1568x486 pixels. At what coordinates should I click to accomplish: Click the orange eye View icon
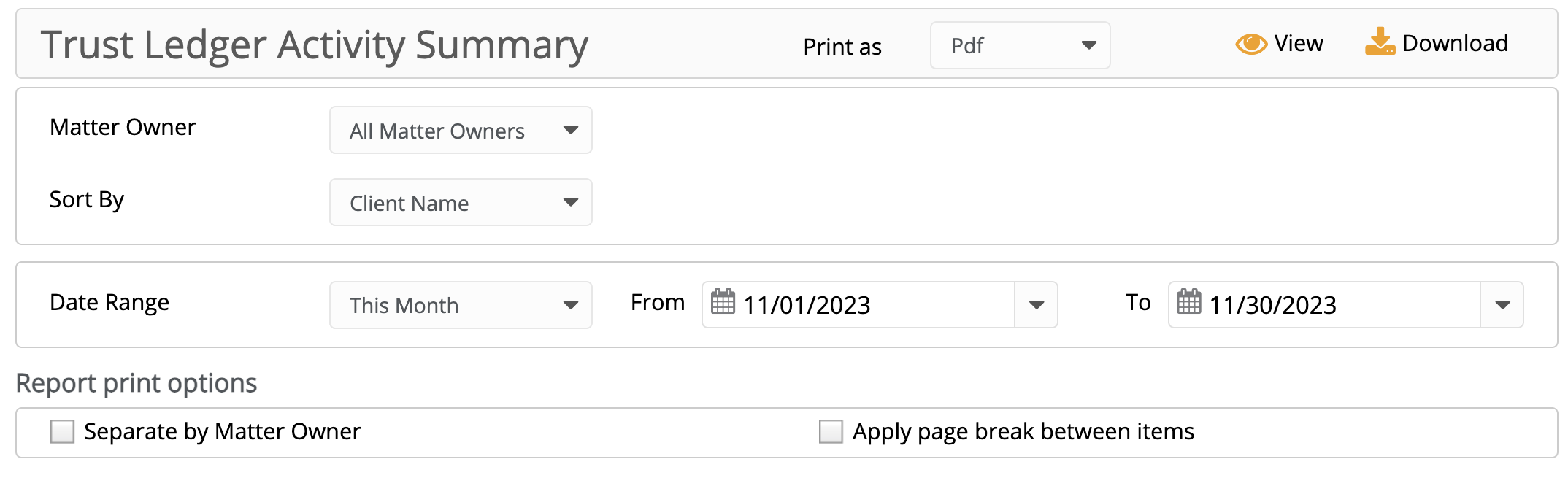tap(1251, 45)
